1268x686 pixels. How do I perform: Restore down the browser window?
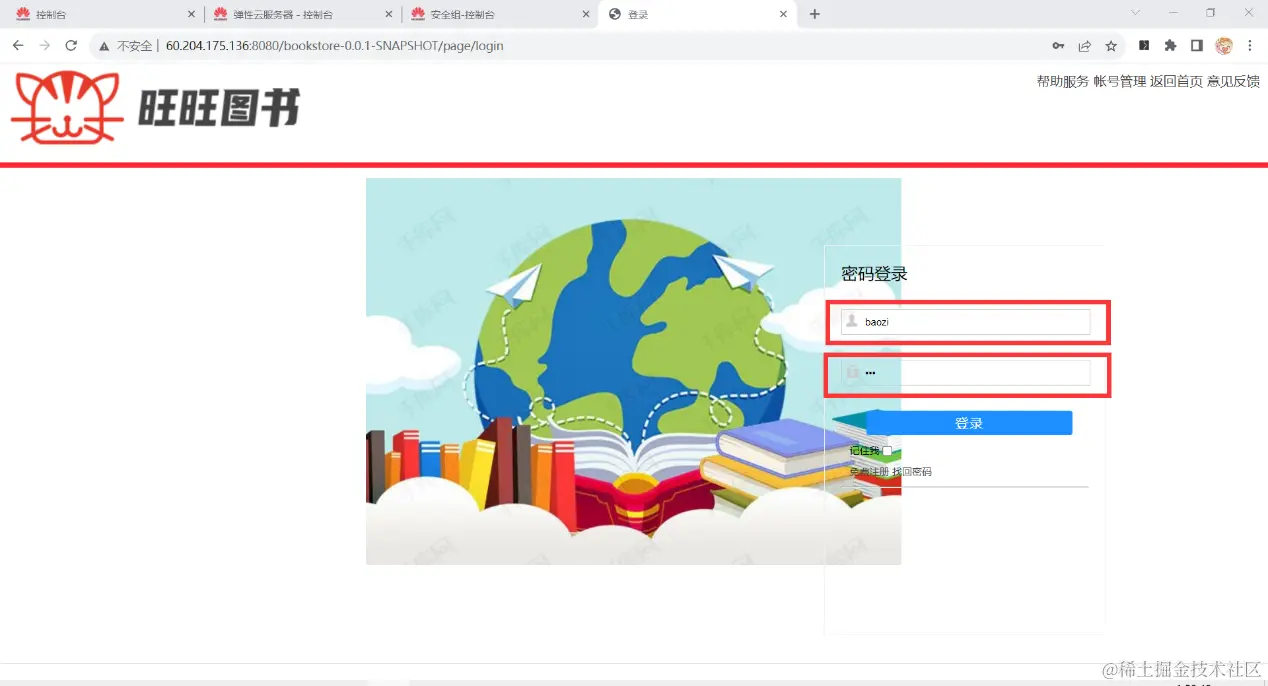[1210, 13]
